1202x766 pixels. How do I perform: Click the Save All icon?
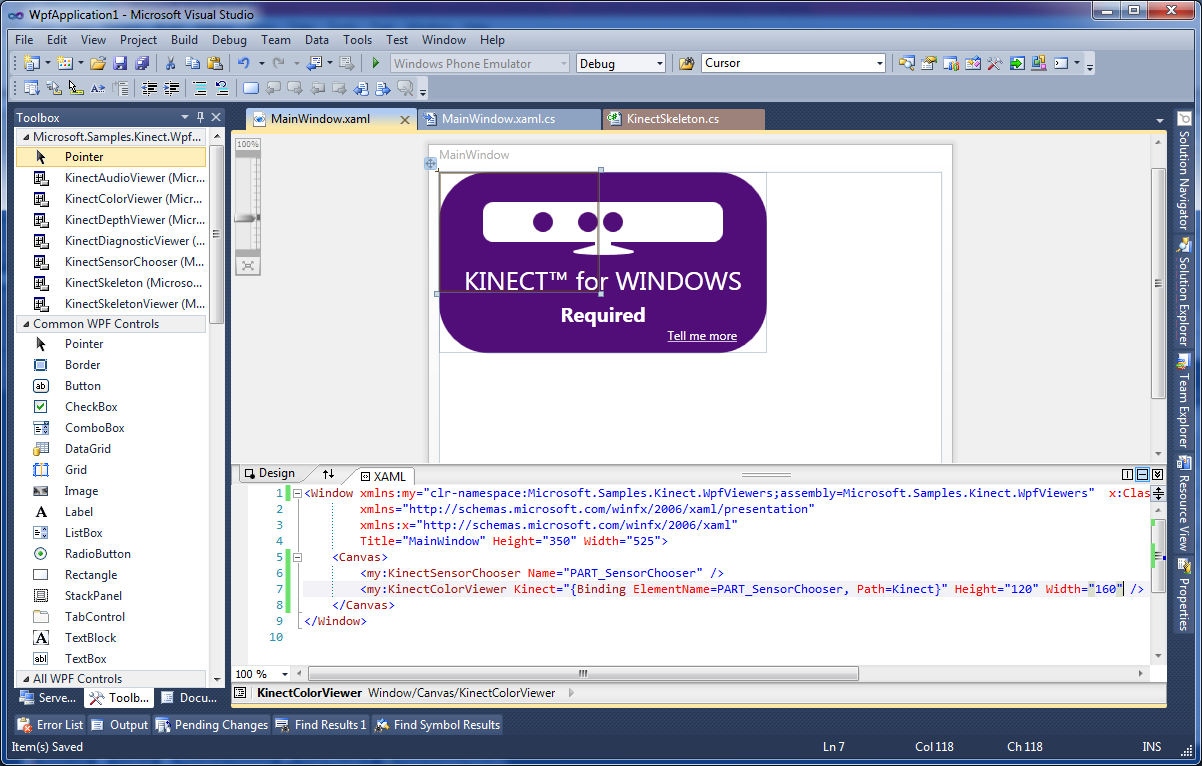(142, 63)
